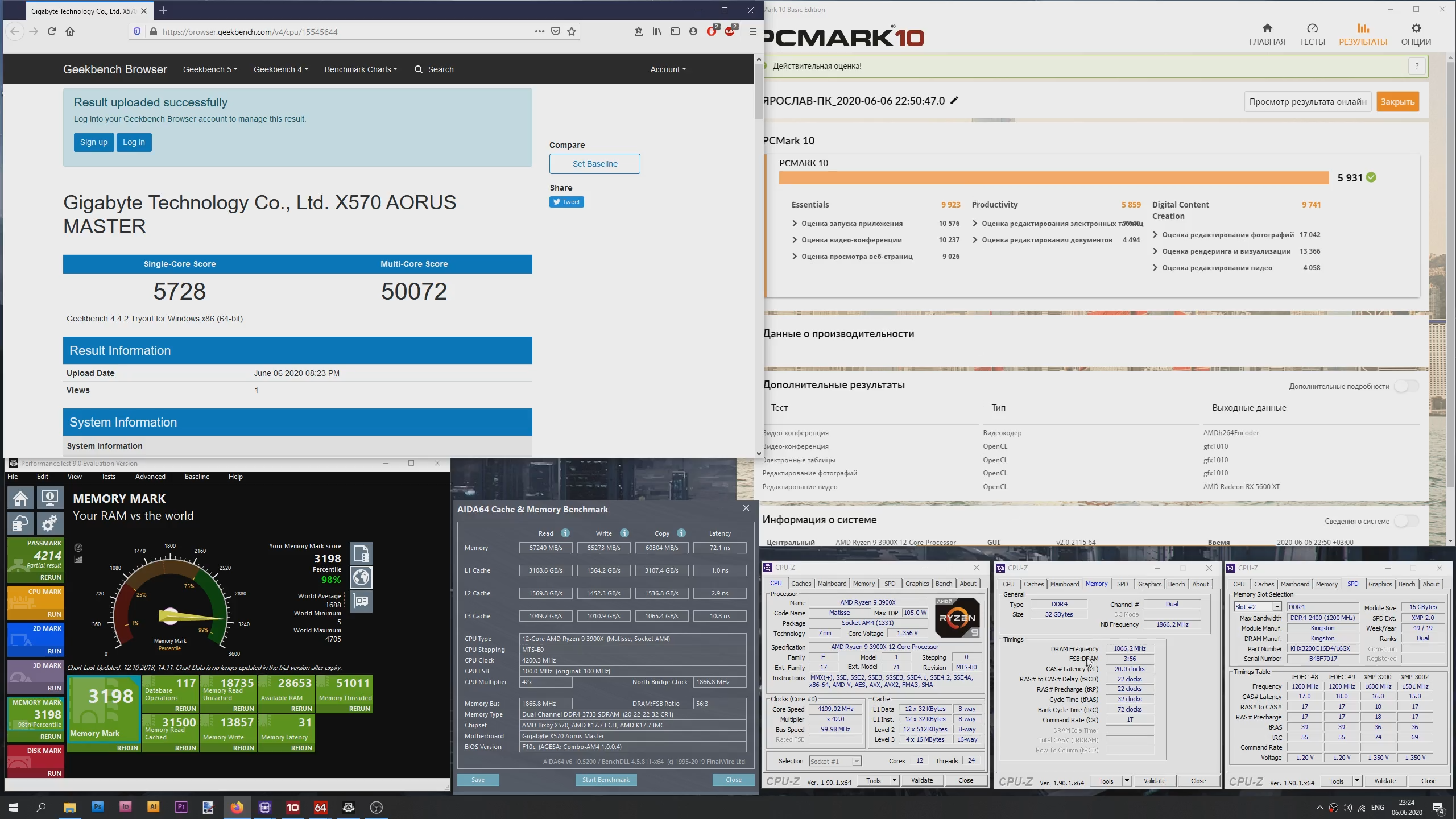Open ТЕСТЫ section in PCMark 10

pos(1312,35)
